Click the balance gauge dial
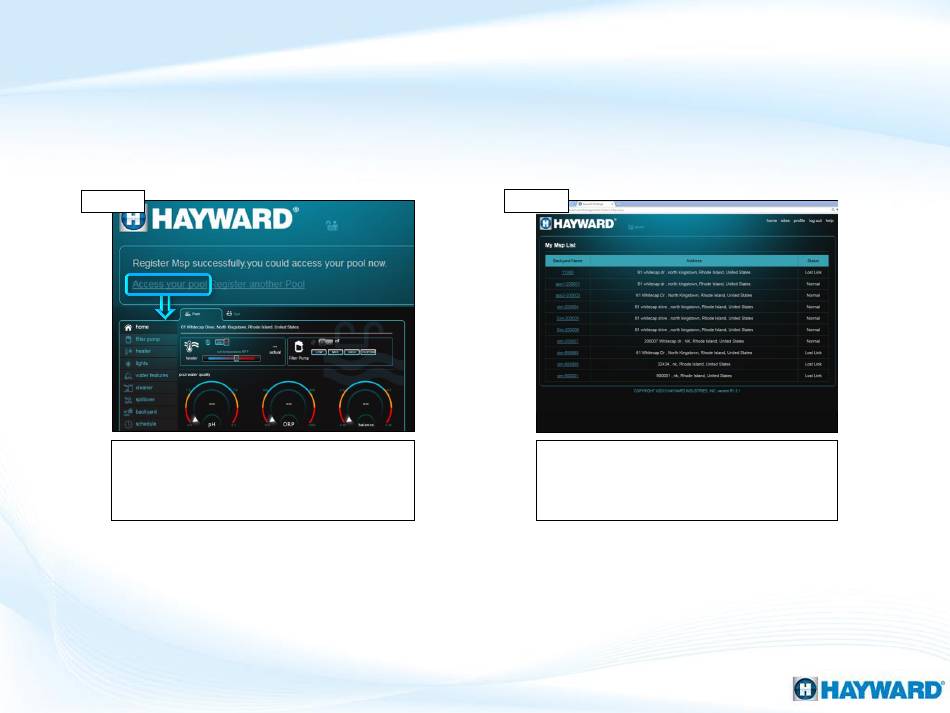This screenshot has height=713, width=950. coord(365,405)
